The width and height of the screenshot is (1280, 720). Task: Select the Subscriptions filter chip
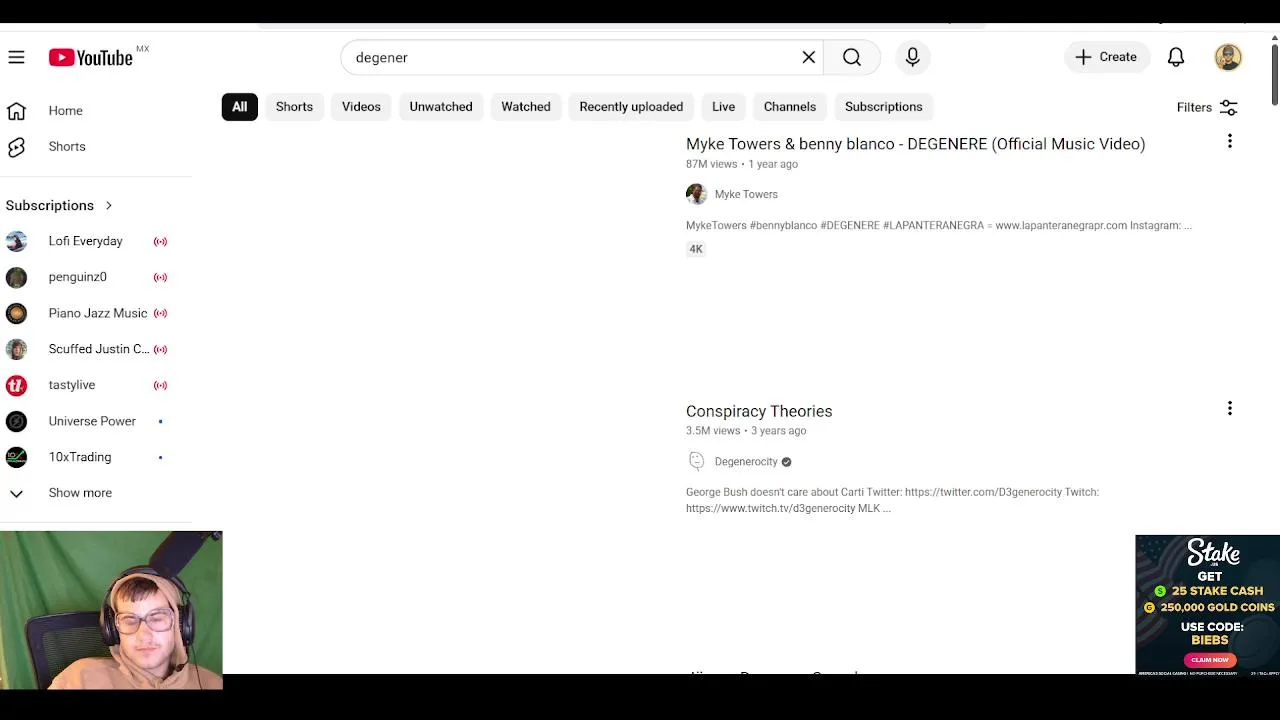coord(884,107)
